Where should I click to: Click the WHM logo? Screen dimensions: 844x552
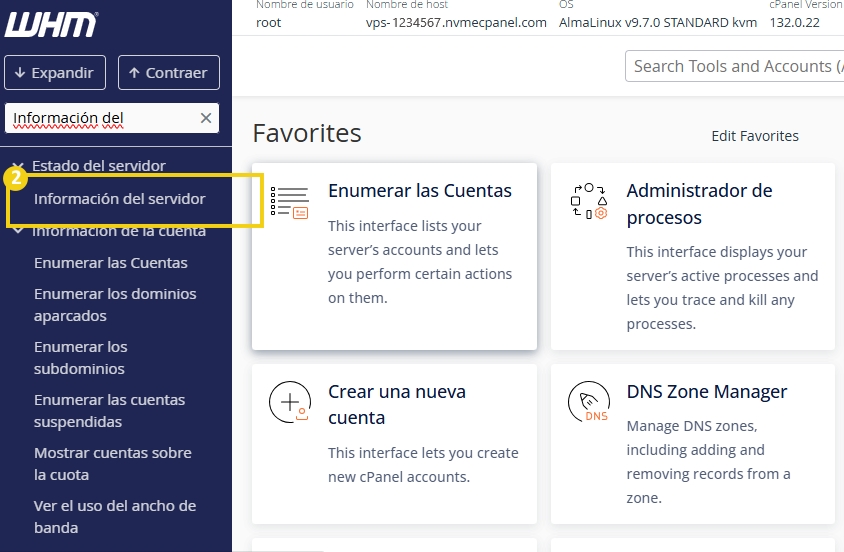[51, 25]
